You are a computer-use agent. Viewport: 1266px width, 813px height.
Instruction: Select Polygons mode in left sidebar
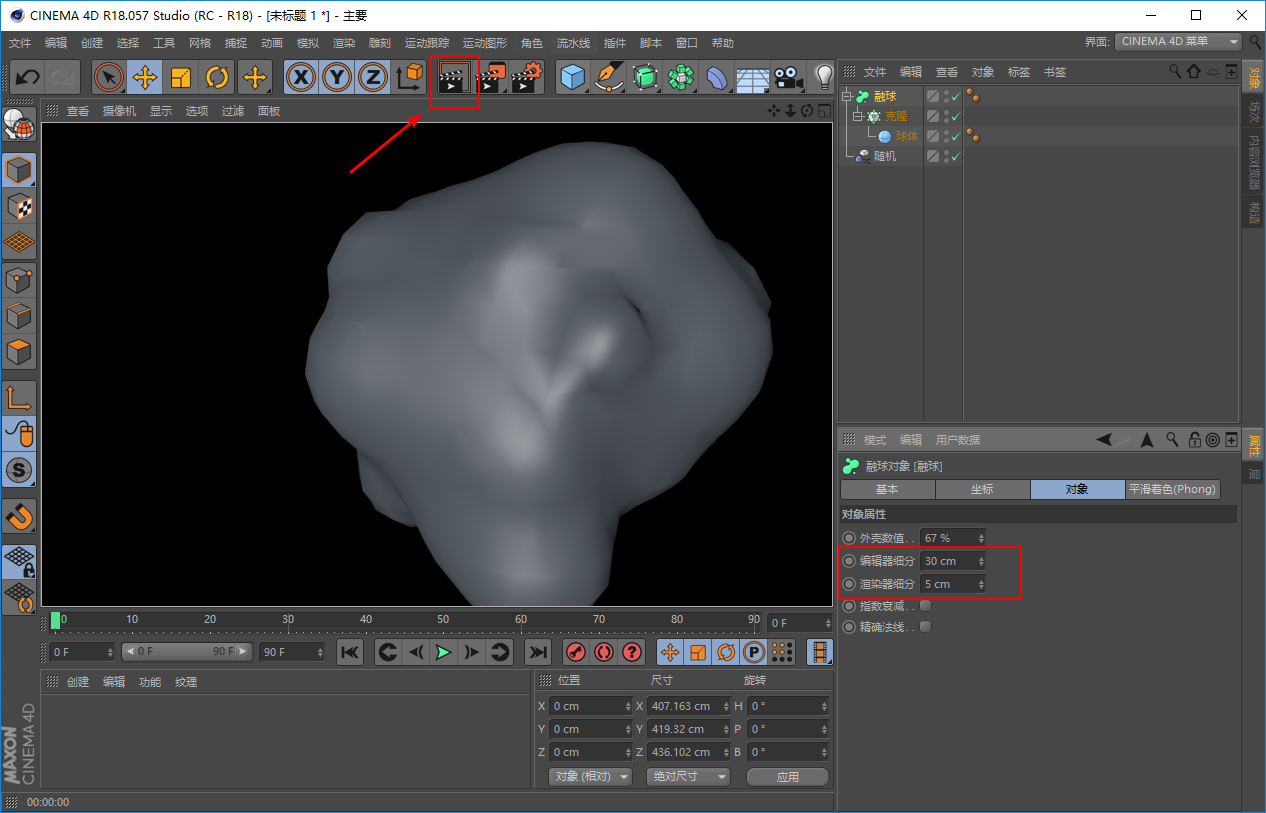(19, 351)
